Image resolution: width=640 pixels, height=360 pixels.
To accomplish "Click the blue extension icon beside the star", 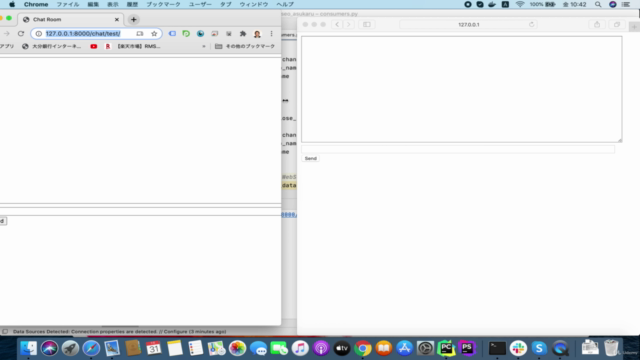I will (x=172, y=33).
